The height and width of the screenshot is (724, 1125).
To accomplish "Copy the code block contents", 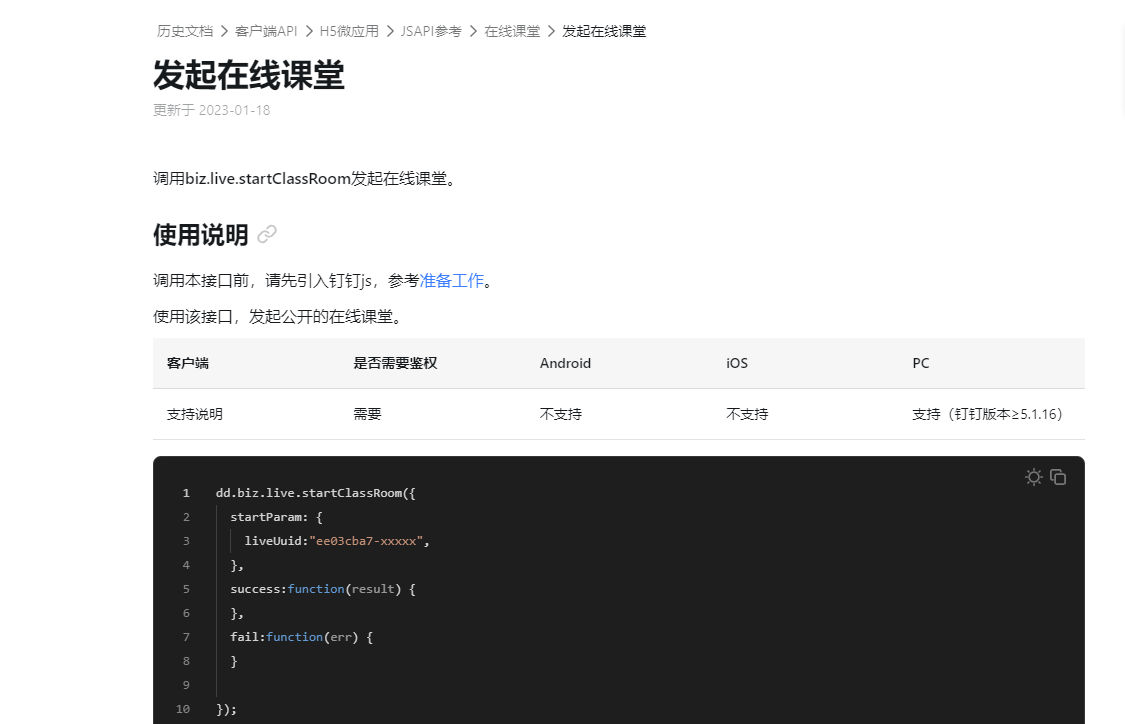I will click(1058, 477).
